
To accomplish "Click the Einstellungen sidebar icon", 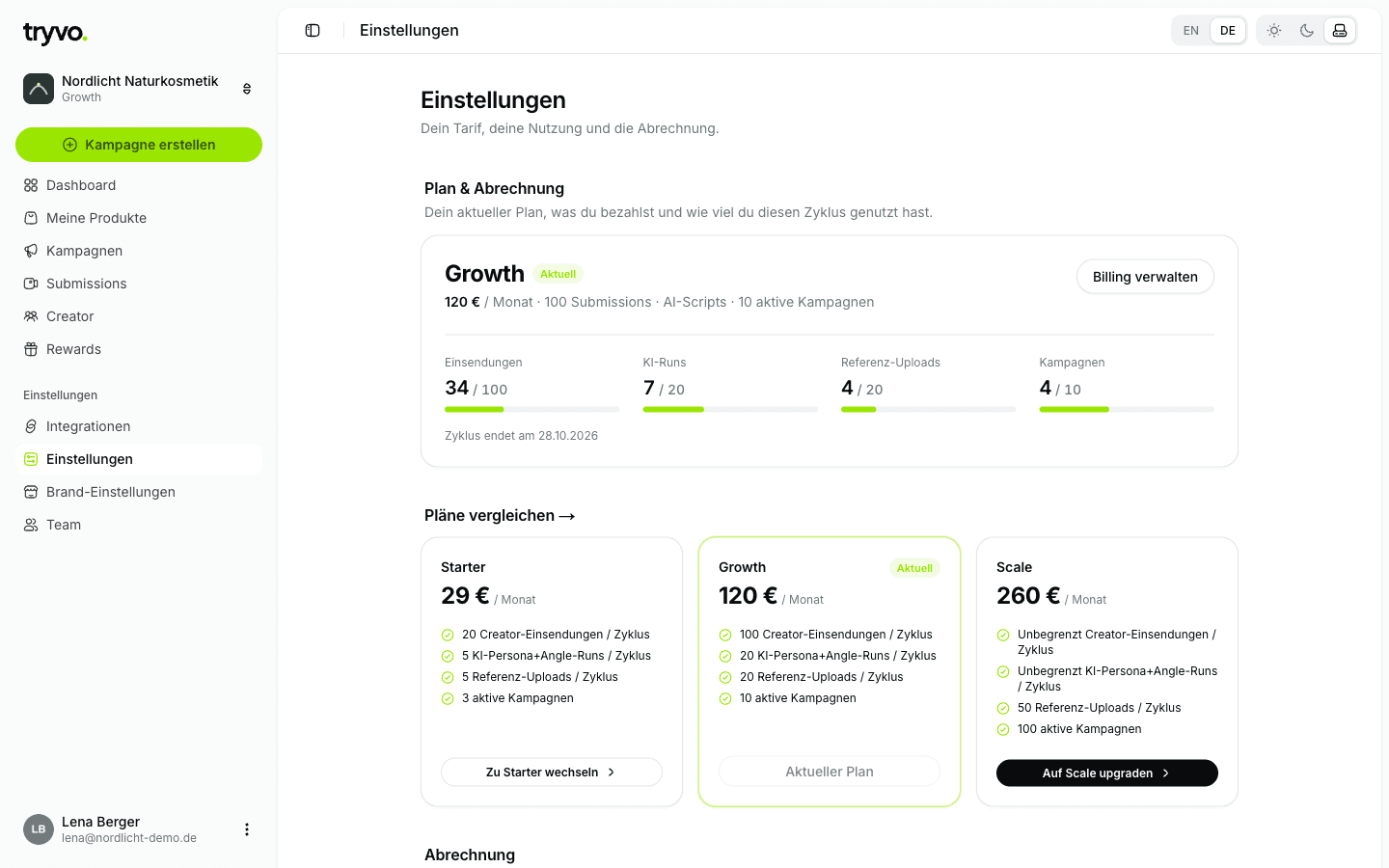I will coord(31,459).
